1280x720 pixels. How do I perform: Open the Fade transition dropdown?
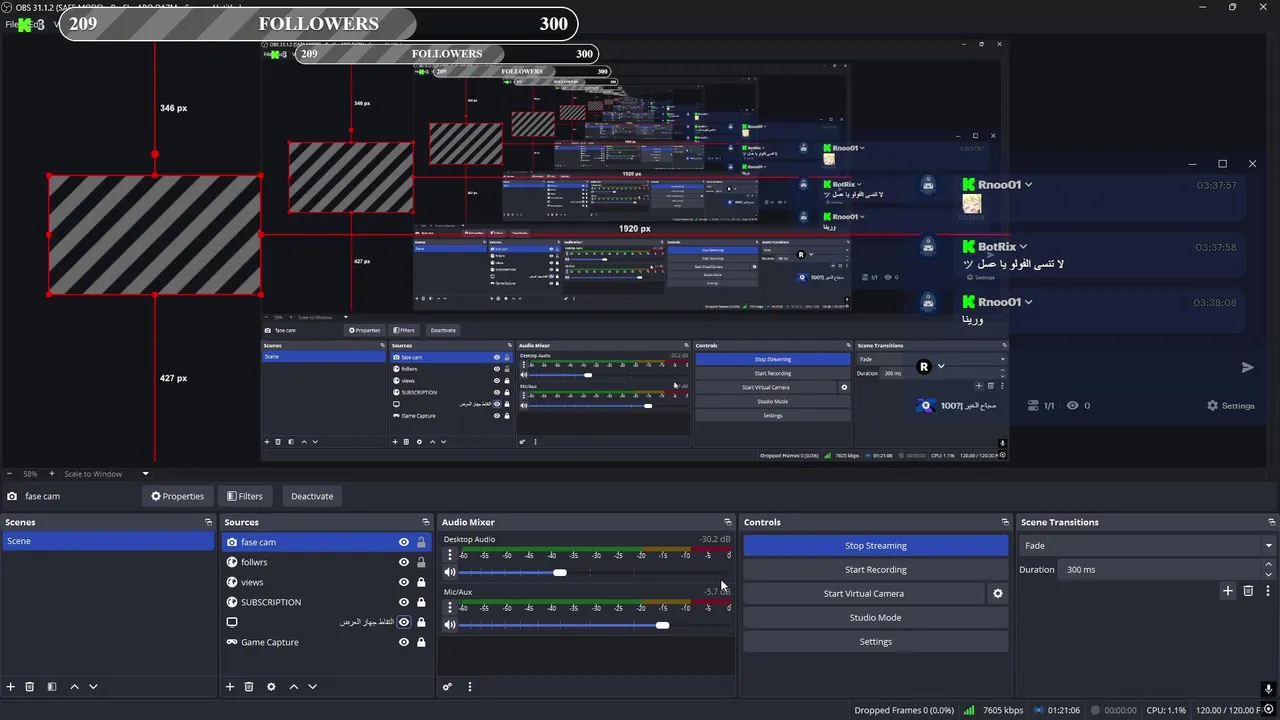tap(1148, 546)
